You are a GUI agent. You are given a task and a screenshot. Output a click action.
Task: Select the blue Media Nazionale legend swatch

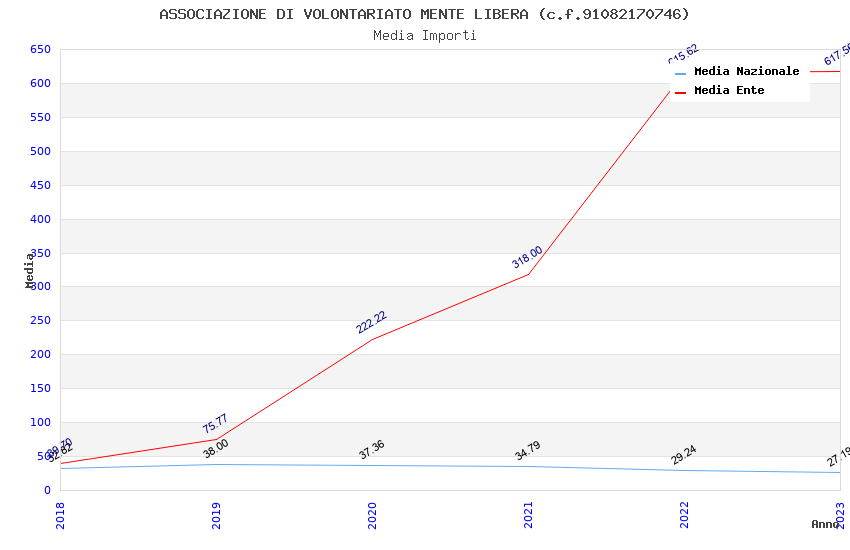coord(680,73)
